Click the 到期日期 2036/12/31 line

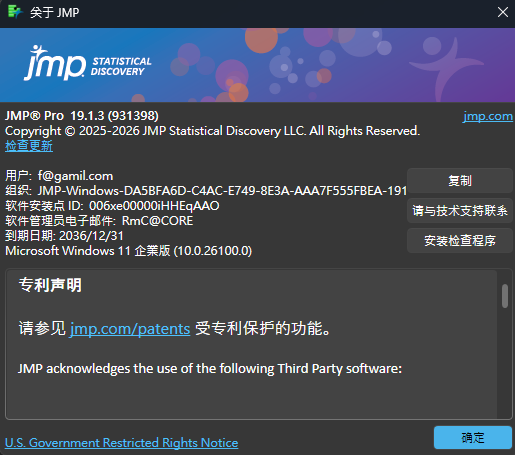click(64, 236)
